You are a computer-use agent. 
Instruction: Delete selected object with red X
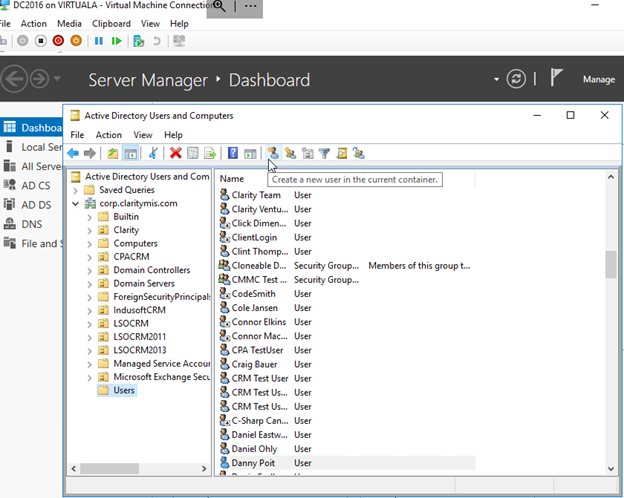click(x=176, y=153)
